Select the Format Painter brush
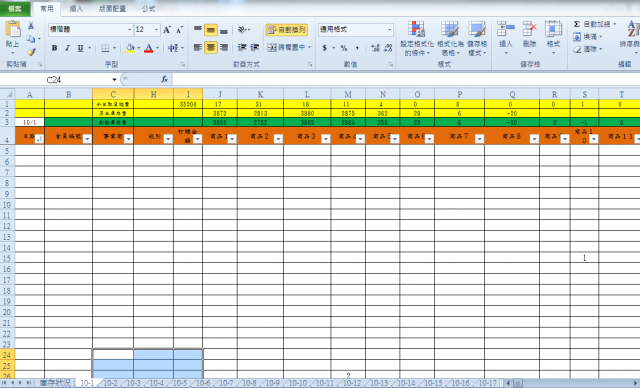The width and height of the screenshot is (640, 388). tap(31, 52)
